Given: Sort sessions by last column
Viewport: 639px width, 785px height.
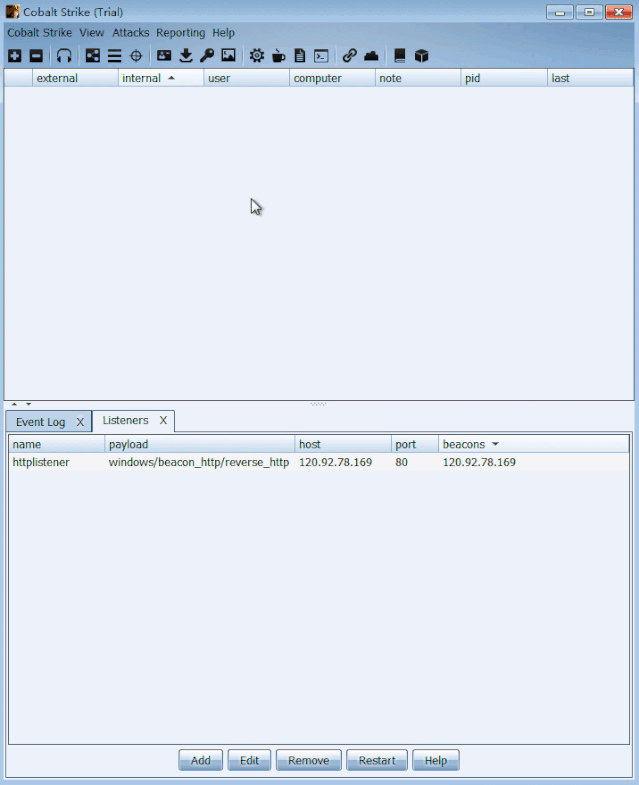Looking at the screenshot, I should pos(590,78).
